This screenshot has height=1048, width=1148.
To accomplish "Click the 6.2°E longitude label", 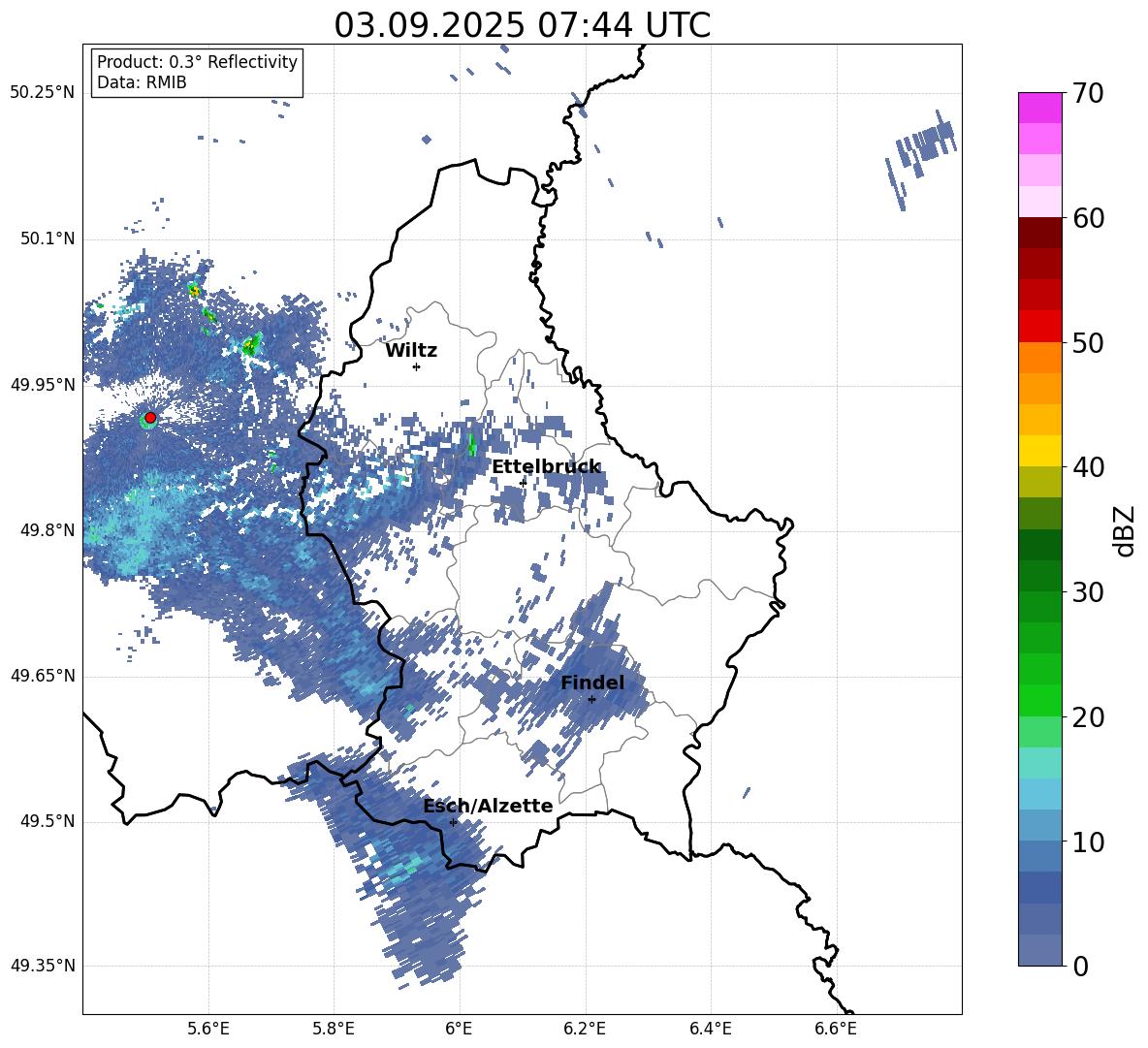I will [585, 1029].
